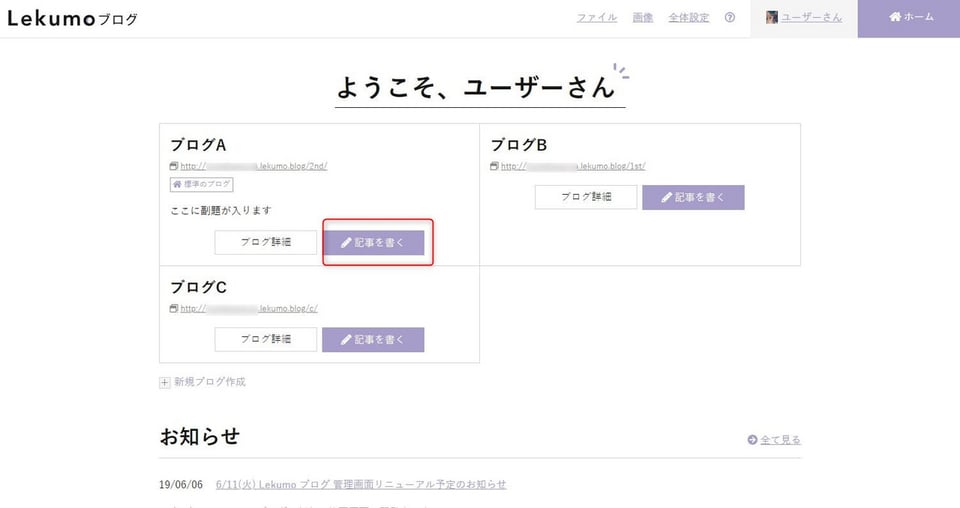The image size is (960, 508).
Task: Open ブログ詳細 for ブログB
Action: [x=586, y=197]
